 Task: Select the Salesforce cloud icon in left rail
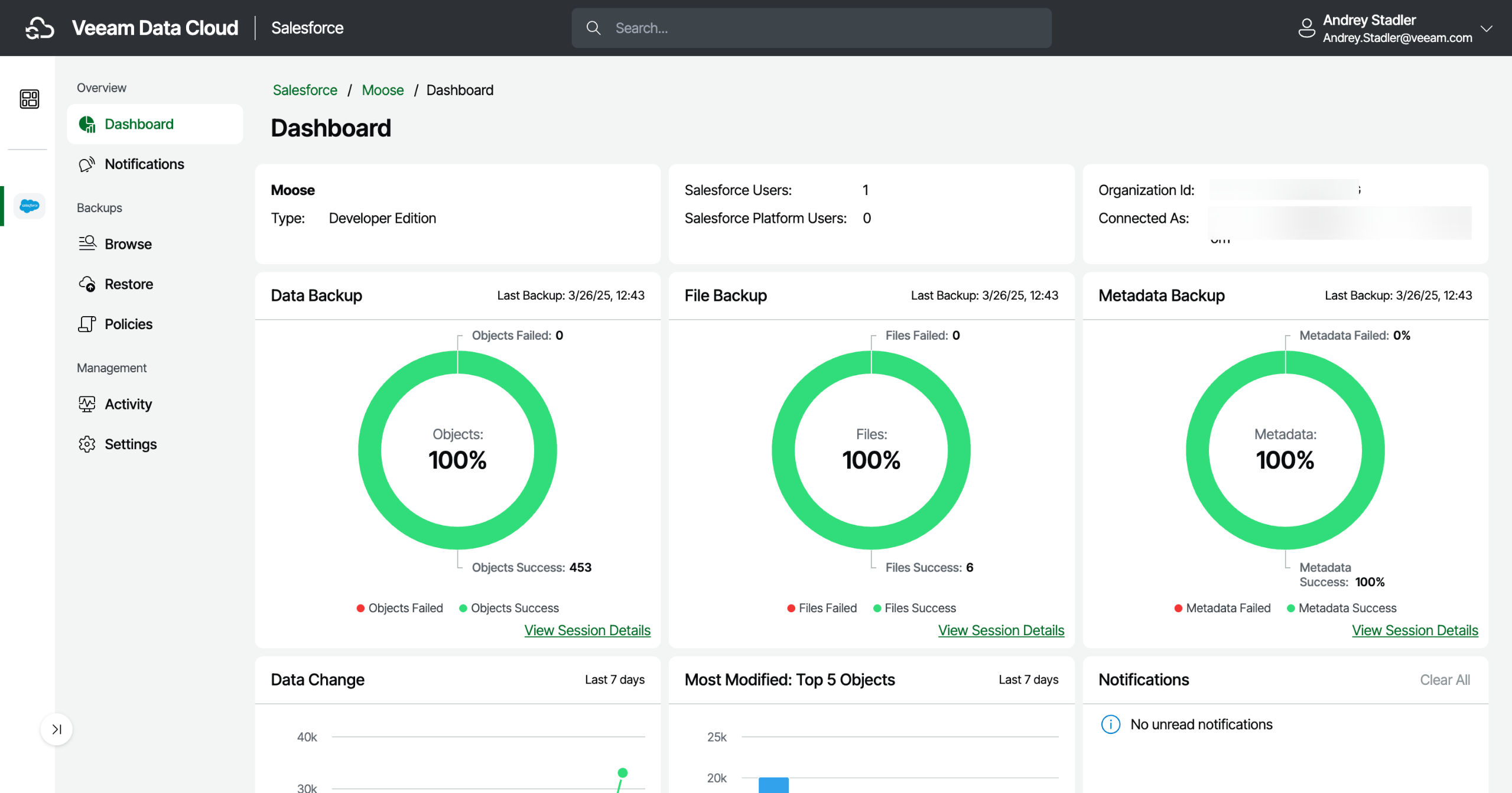pyautogui.click(x=29, y=206)
